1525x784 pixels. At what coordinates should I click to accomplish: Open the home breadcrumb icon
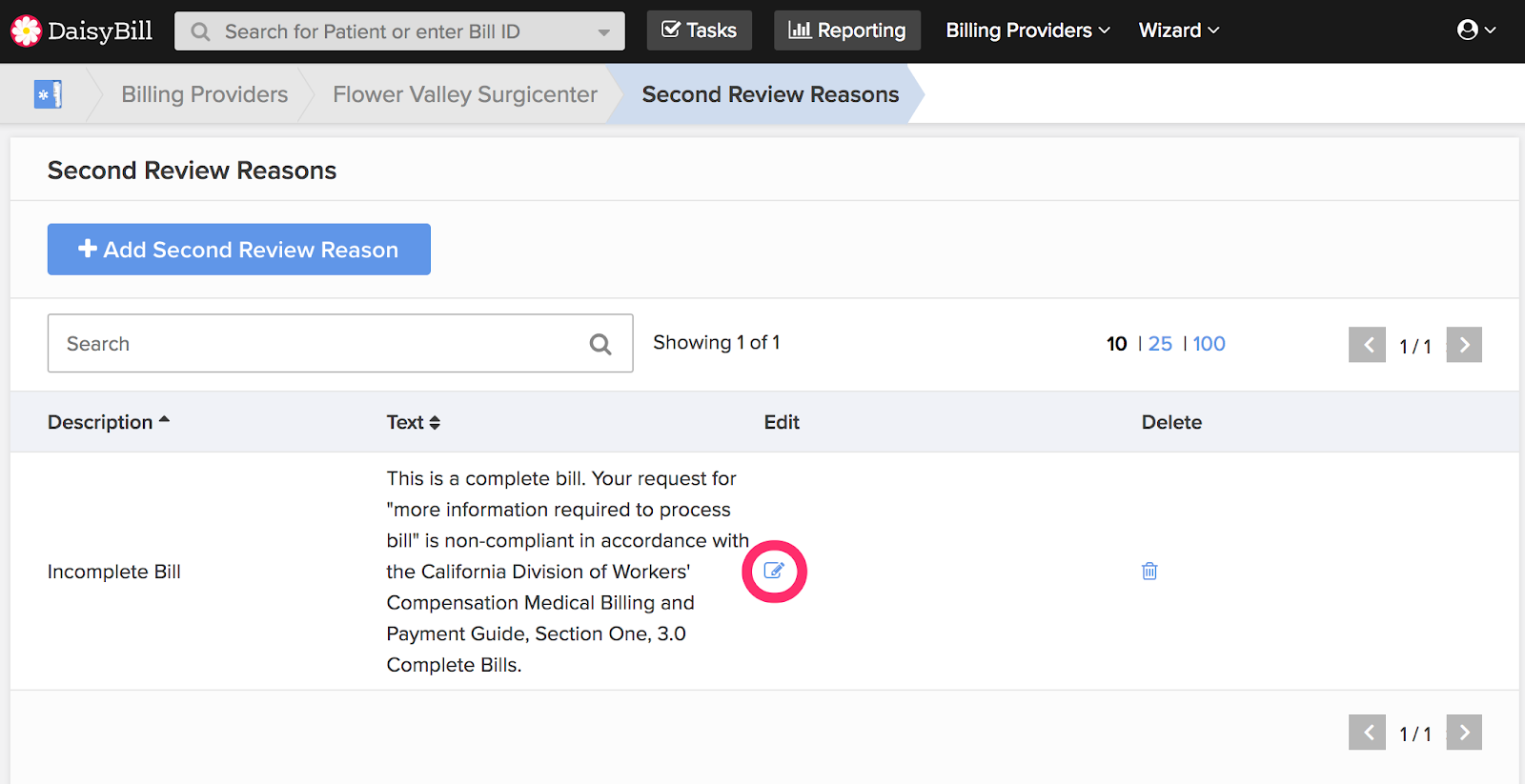point(48,94)
